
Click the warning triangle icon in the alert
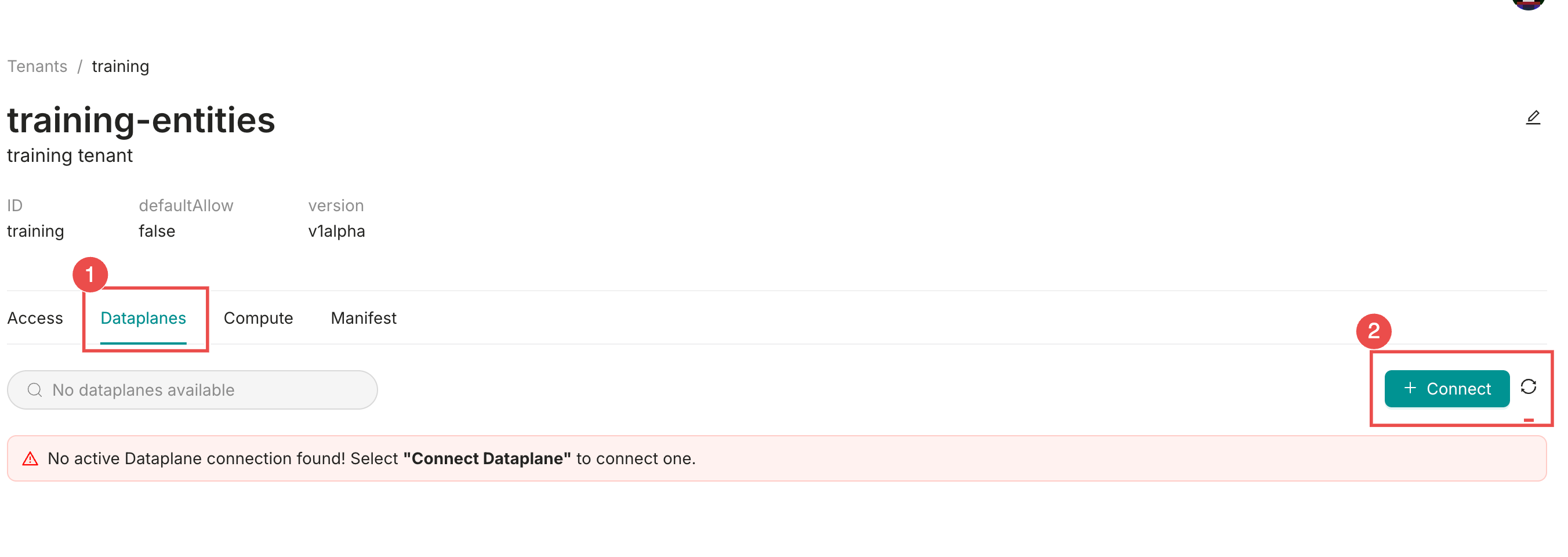coord(30,458)
